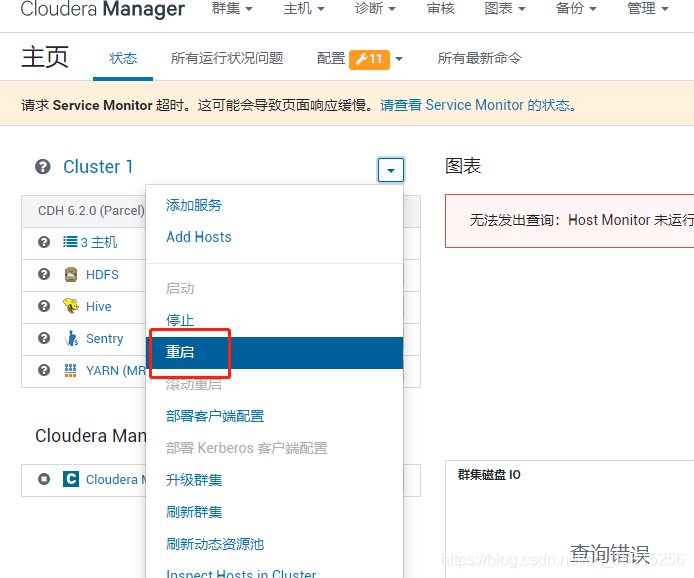Click the 群集磁盘 IO chart title

click(489, 475)
